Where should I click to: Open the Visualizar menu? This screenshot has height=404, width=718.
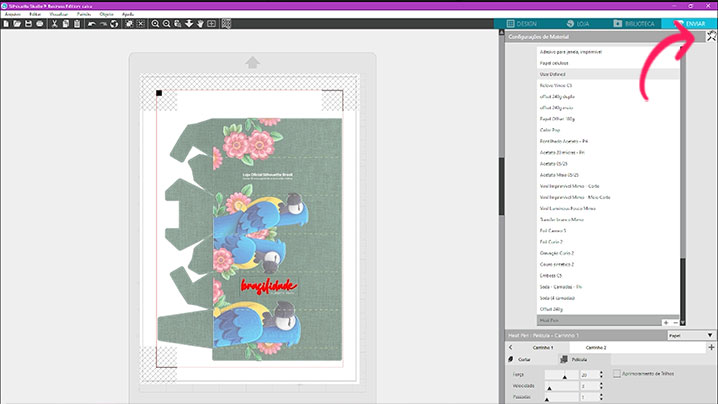coord(59,14)
